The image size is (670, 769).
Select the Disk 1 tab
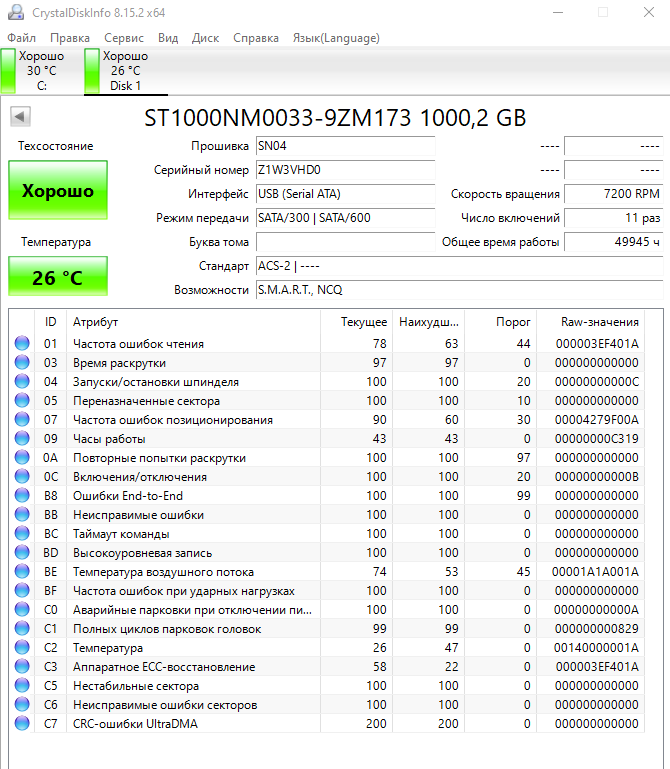(126, 71)
